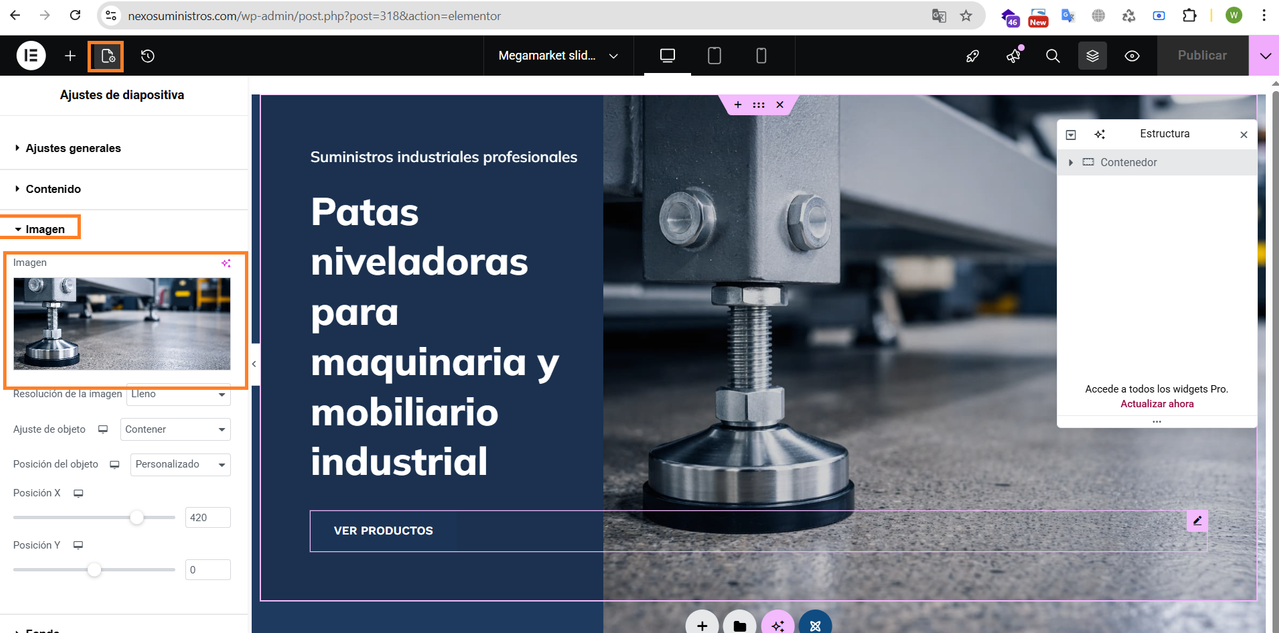Viewport: 1279px width, 633px height.
Task: Select Suministros industriales profesionales subtitle
Action: coord(444,157)
